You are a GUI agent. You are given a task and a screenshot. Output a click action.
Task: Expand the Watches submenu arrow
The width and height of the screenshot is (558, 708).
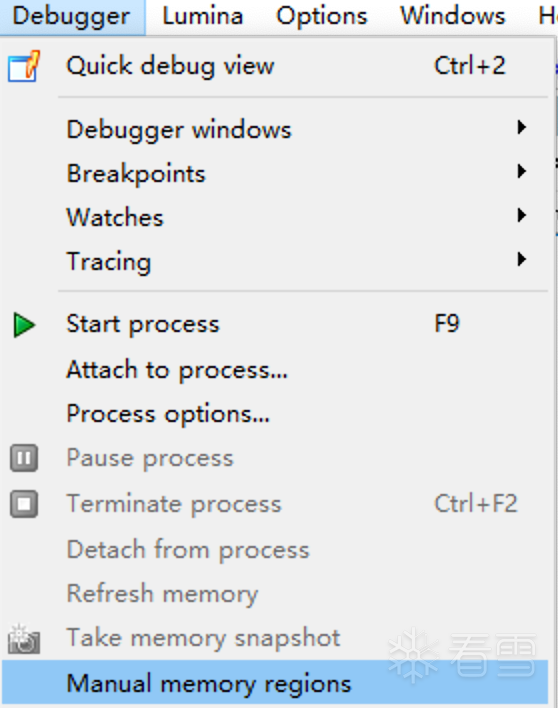tap(521, 215)
